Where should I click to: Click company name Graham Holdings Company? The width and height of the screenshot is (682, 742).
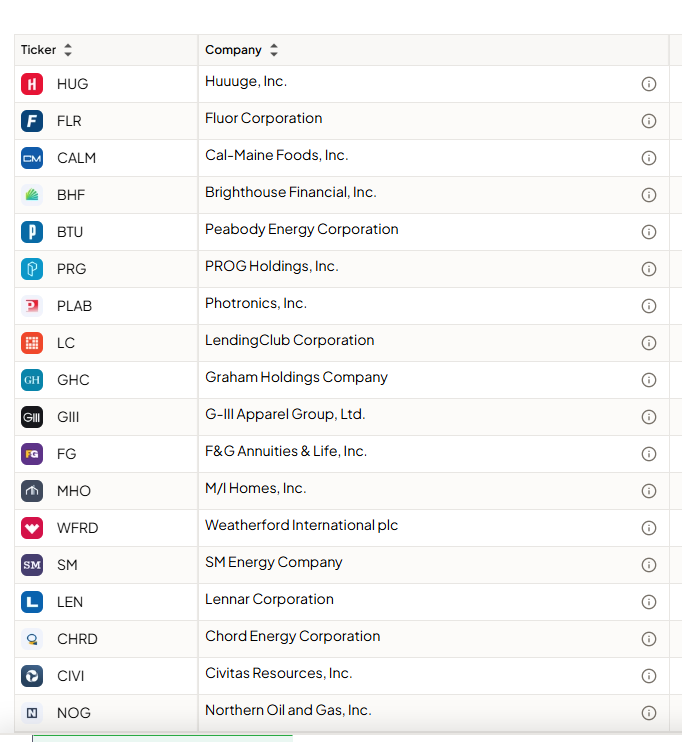click(x=296, y=378)
